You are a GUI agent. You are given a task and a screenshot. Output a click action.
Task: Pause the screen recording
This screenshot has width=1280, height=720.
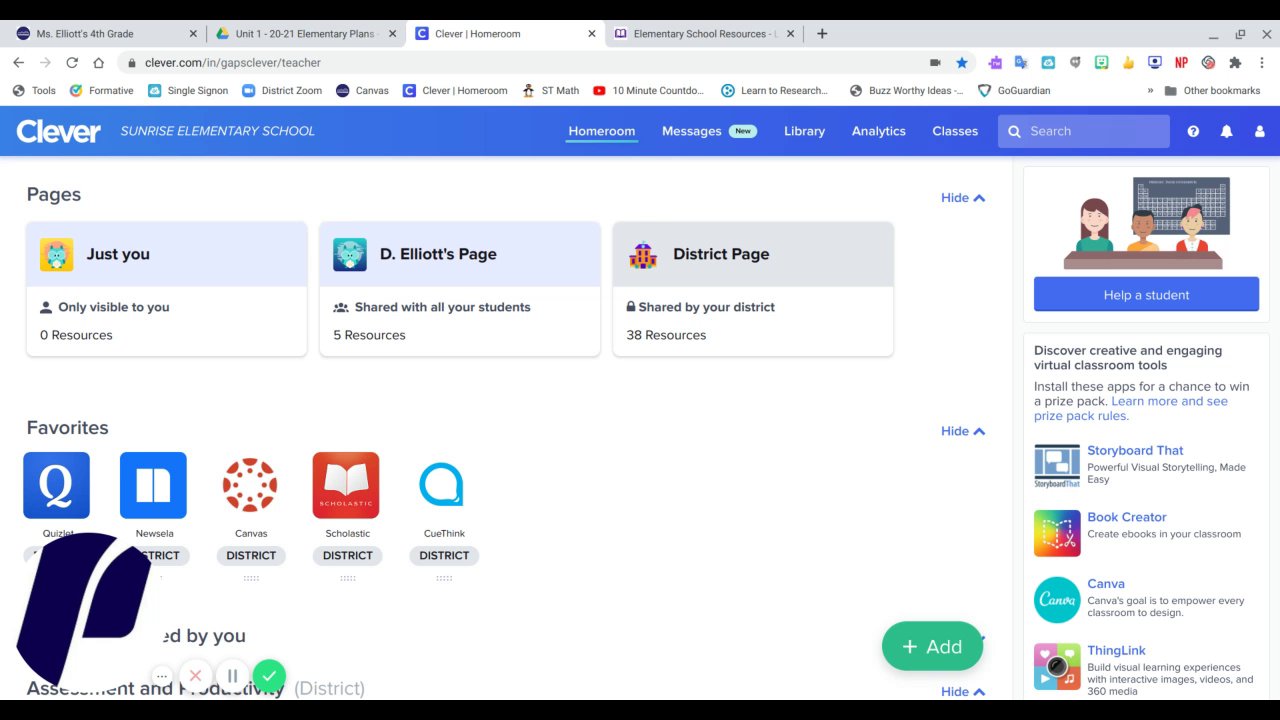(232, 676)
